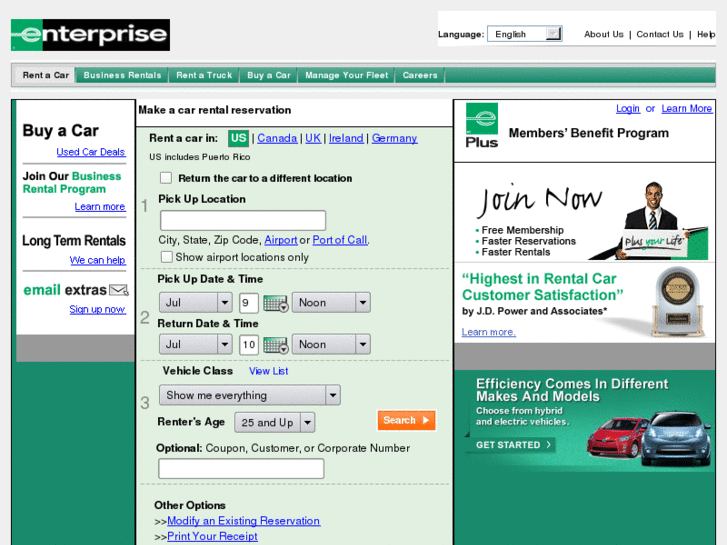Open the pick up date calendar icon
The image size is (727, 545).
275,303
